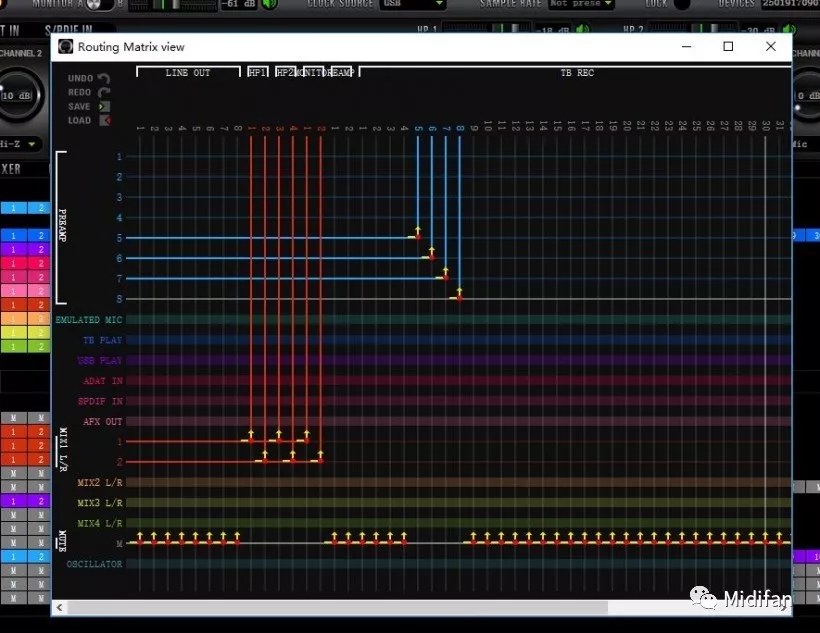Click the first MUTE node under LINE OUT
The image size is (820, 633).
pos(139,540)
